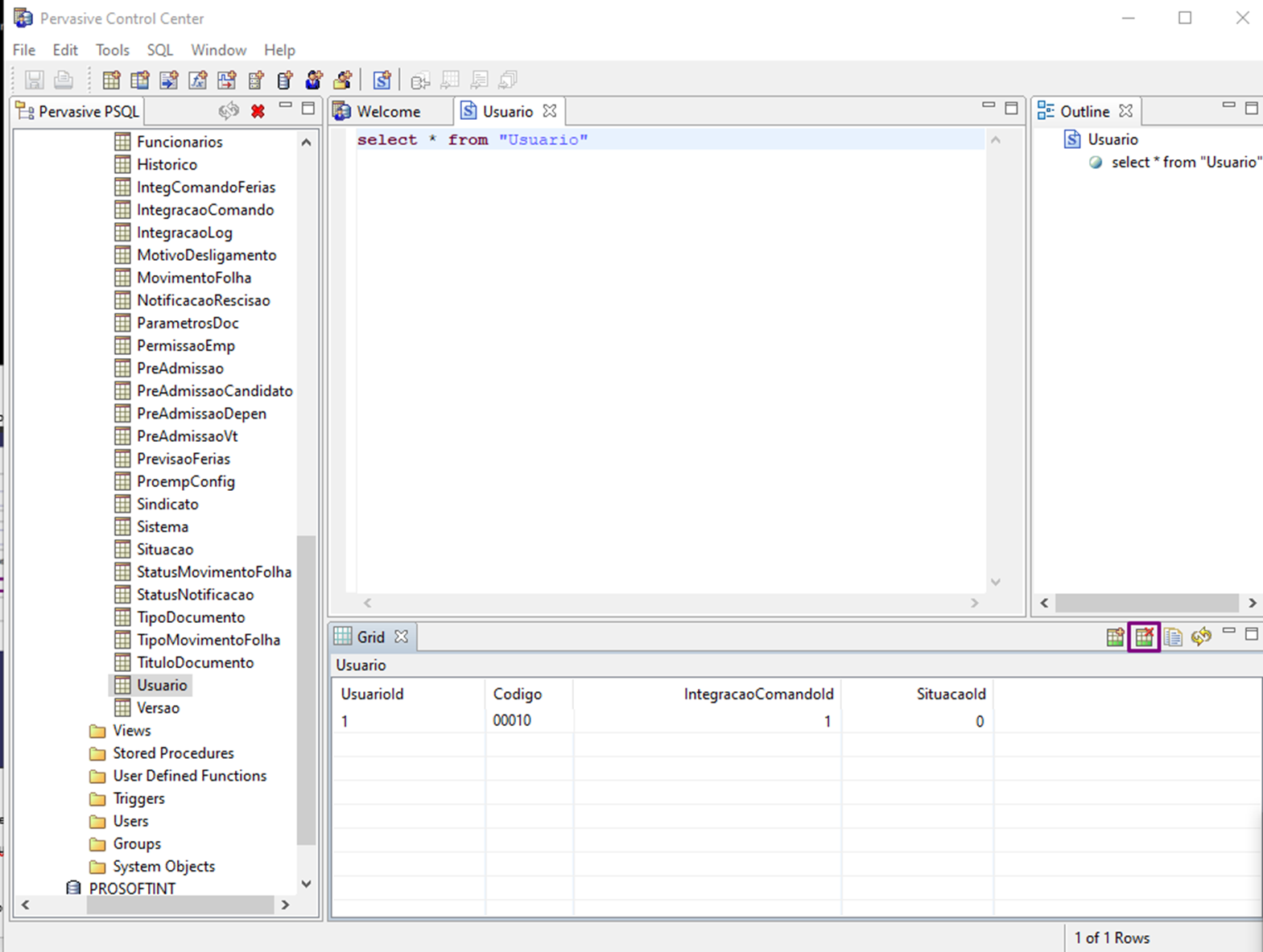Maximize the Pervasive PSQL explorer panel

point(308,109)
